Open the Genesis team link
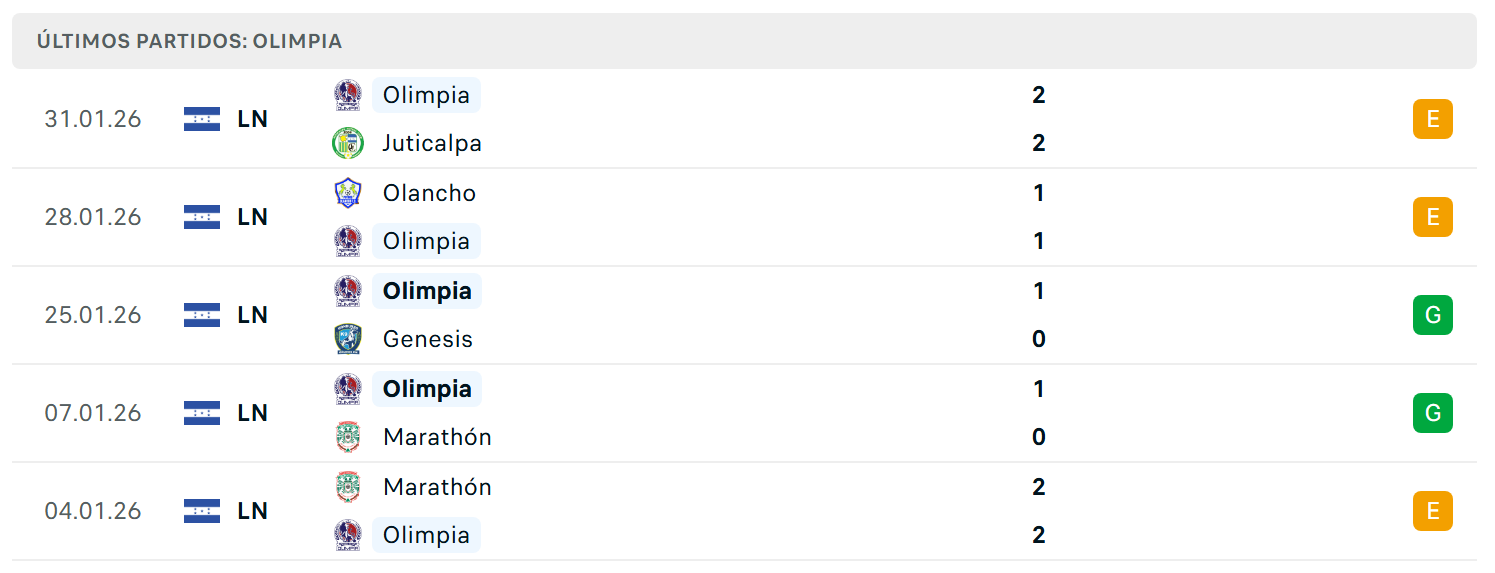The height and width of the screenshot is (573, 1495). coord(428,339)
